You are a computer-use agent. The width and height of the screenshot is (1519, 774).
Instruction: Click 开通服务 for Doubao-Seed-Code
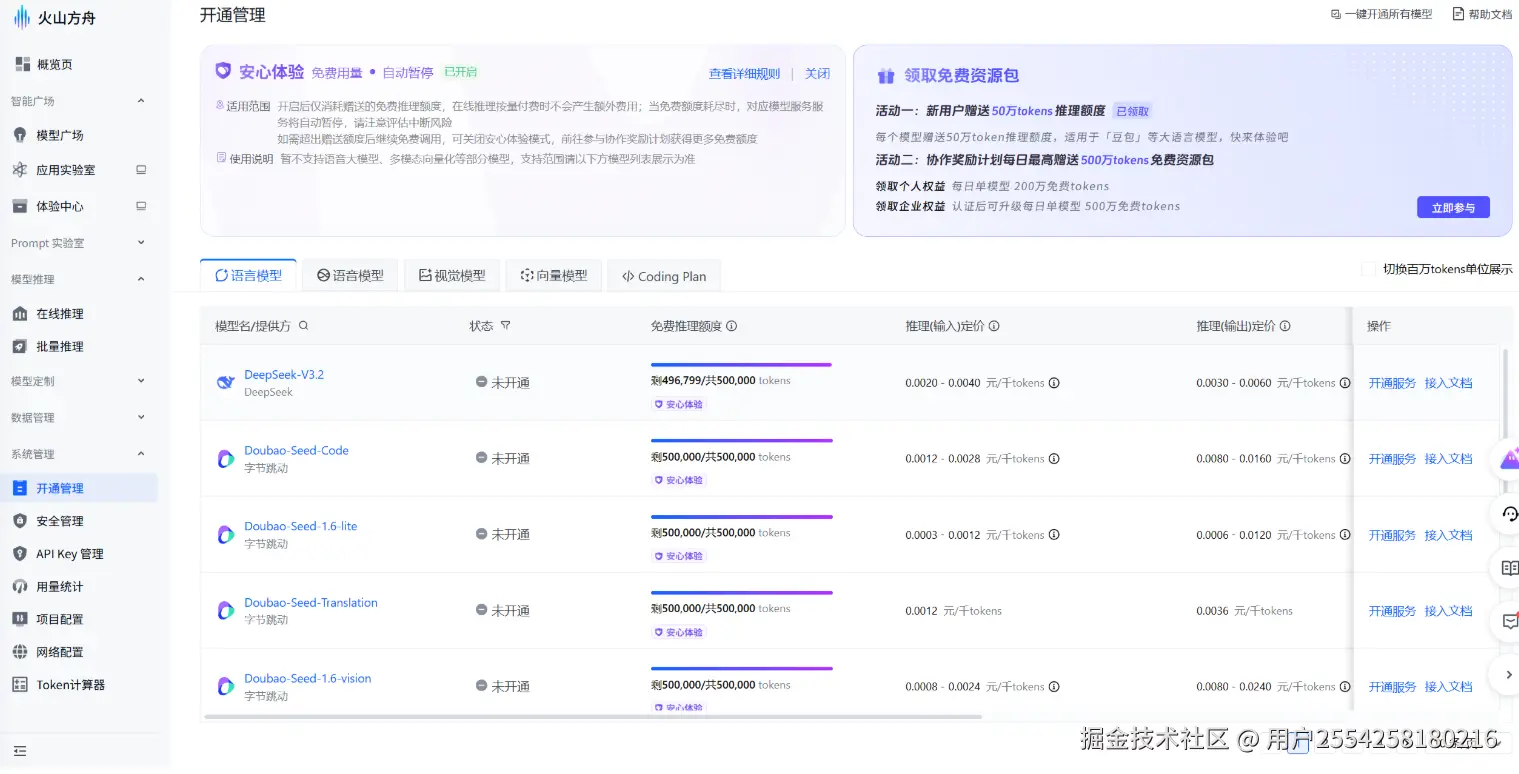tap(1392, 459)
